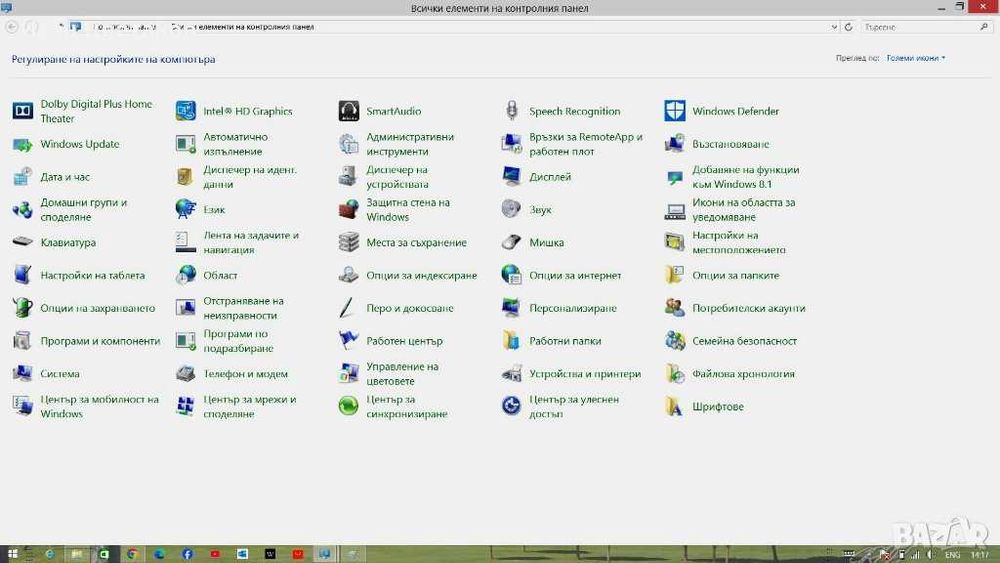The image size is (1000, 563).
Task: Open Телефон и модем icon
Action: pyautogui.click(x=186, y=374)
